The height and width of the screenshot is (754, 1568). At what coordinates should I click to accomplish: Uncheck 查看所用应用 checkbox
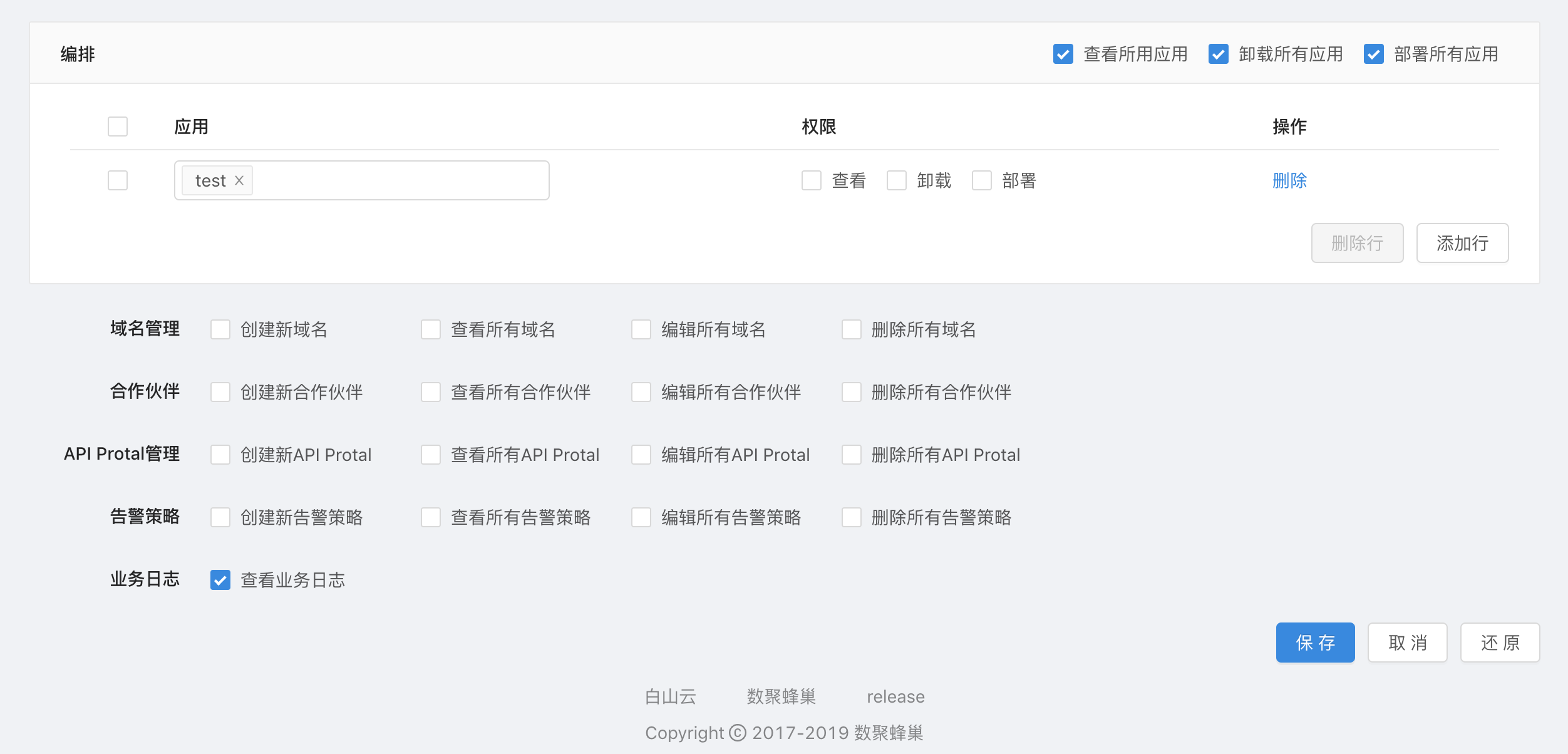click(x=1063, y=54)
